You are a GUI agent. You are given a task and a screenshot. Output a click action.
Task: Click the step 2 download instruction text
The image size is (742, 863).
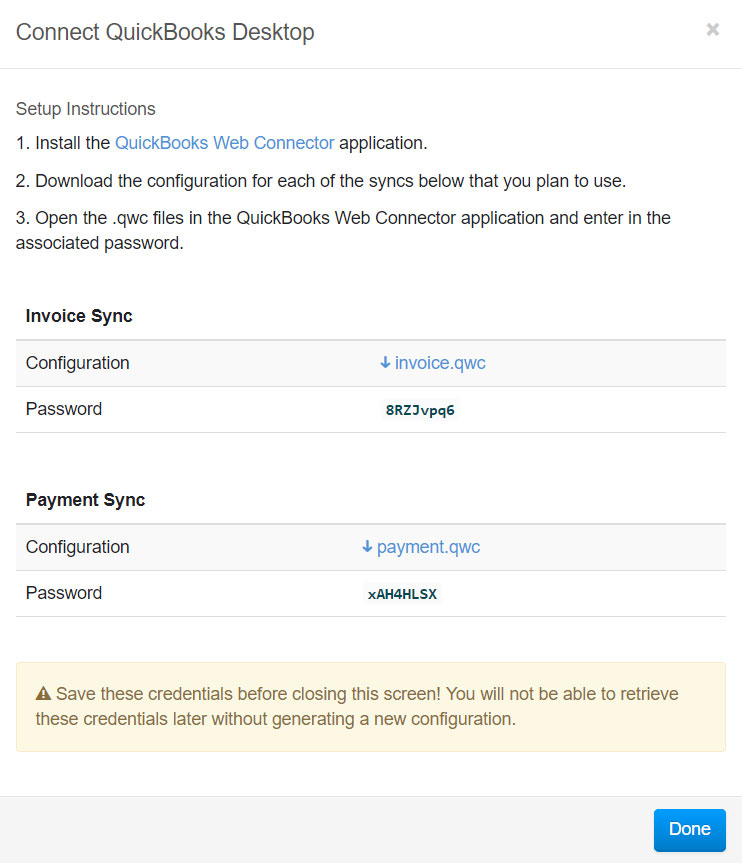pos(321,181)
